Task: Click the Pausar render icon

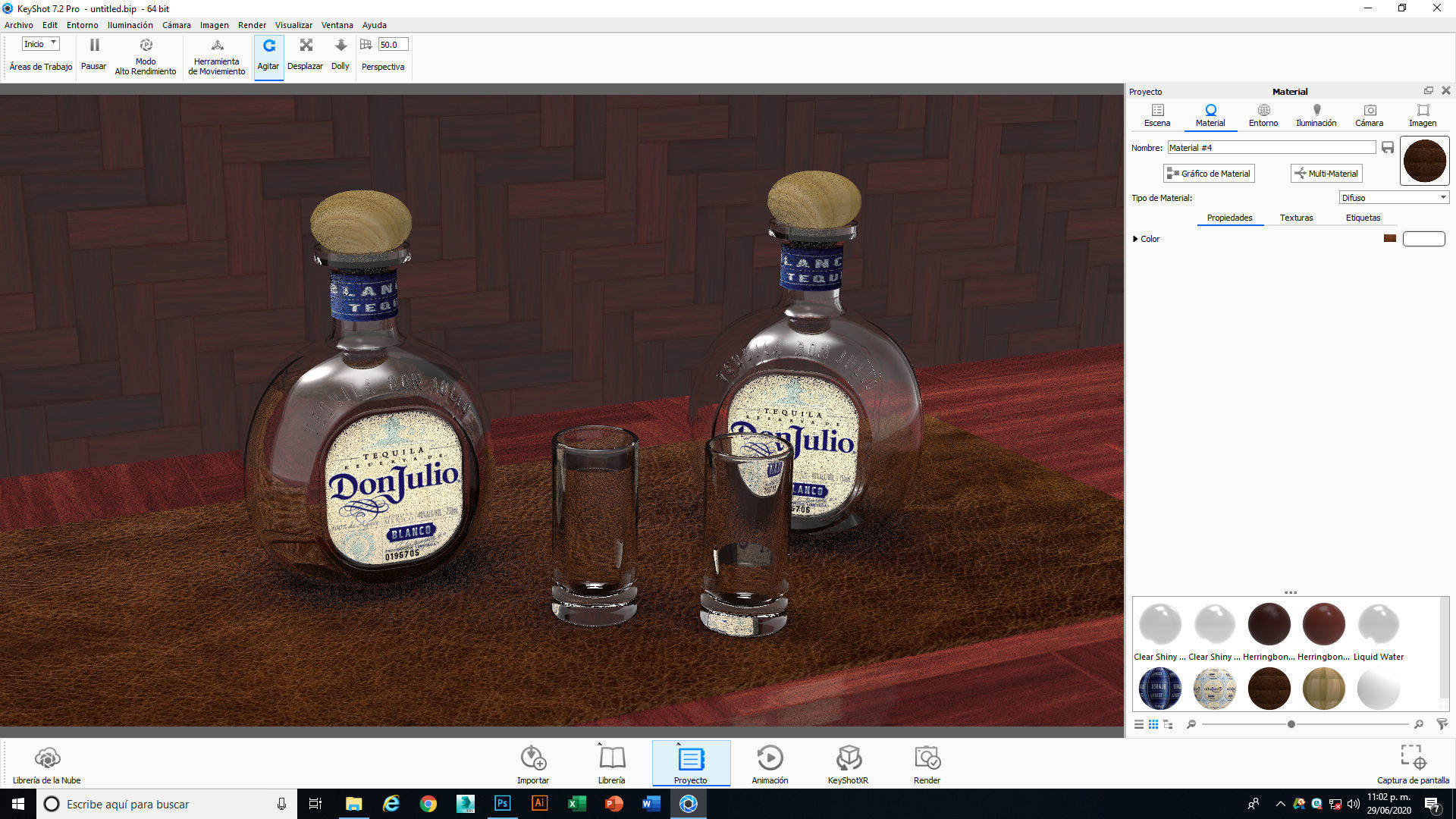Action: (94, 45)
